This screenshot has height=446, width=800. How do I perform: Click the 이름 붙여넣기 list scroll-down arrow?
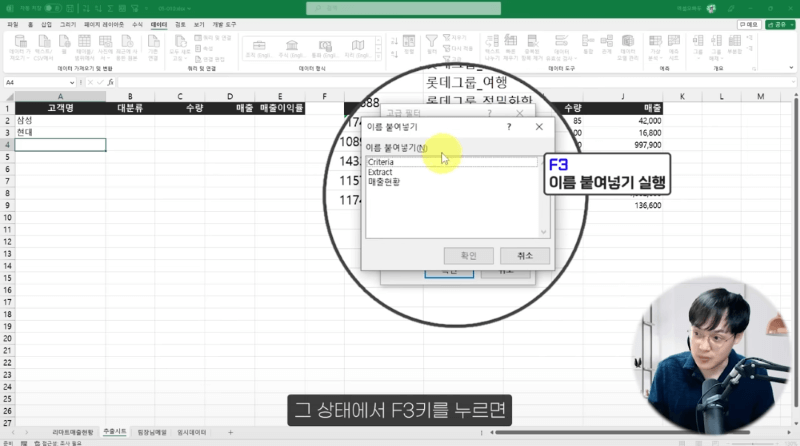click(543, 232)
